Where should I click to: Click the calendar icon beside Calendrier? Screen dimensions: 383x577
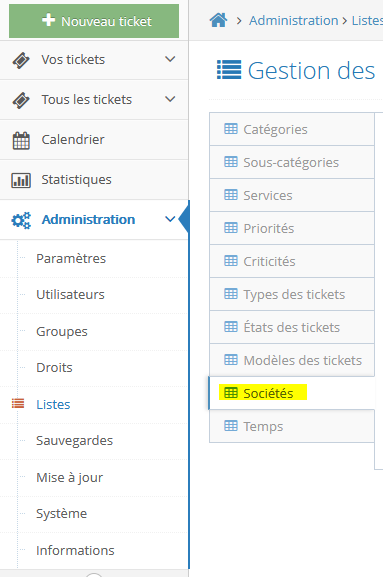coord(21,140)
